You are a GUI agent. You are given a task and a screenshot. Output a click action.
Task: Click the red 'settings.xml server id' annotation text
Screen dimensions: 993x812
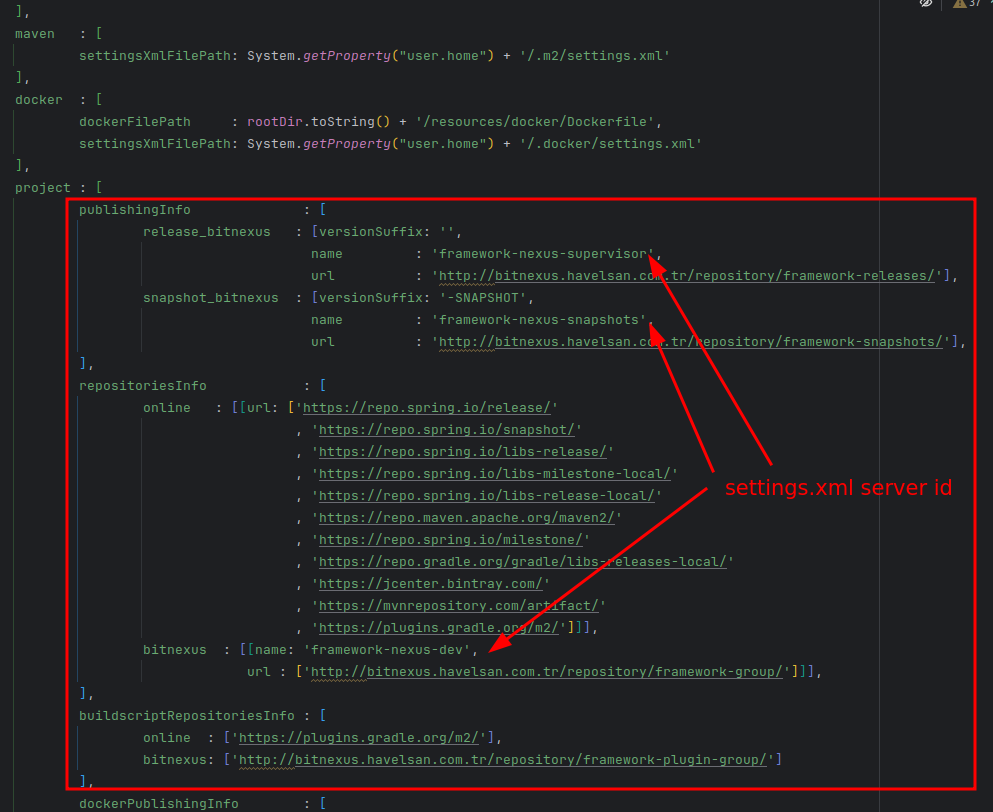click(838, 489)
